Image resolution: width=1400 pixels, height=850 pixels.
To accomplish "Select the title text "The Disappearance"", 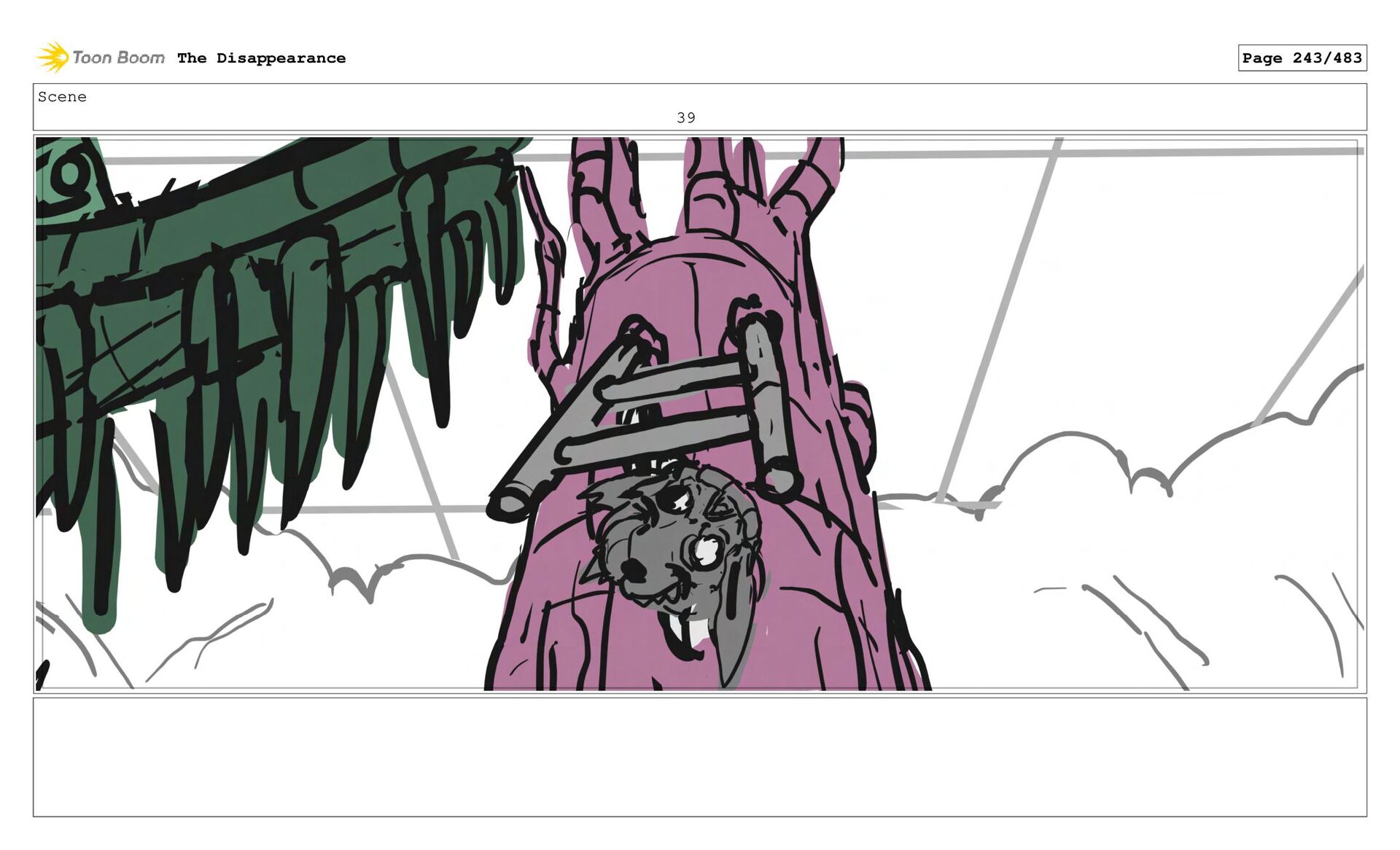I will 261,58.
